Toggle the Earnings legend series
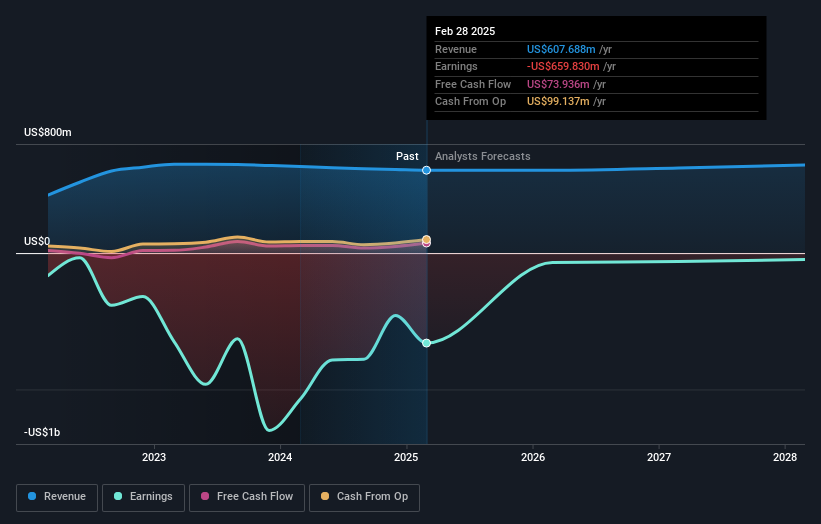Viewport: 821px width, 524px height. click(143, 497)
